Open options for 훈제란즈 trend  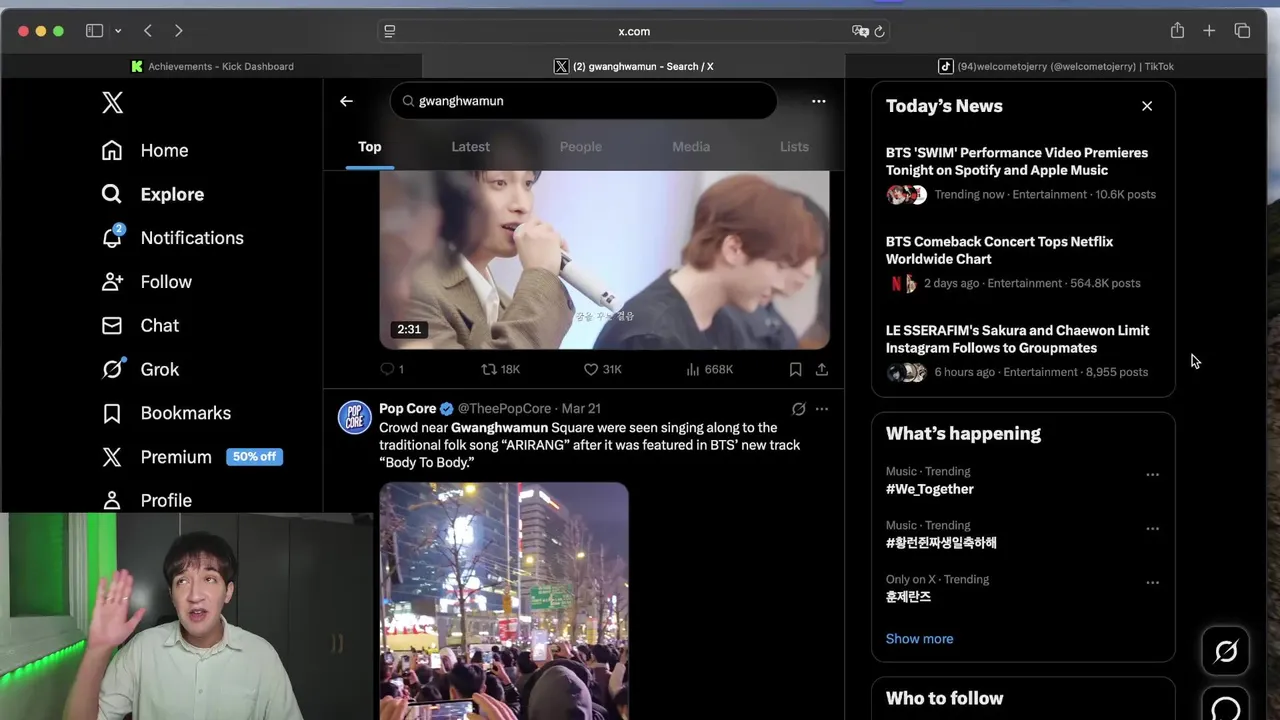pyautogui.click(x=1152, y=583)
